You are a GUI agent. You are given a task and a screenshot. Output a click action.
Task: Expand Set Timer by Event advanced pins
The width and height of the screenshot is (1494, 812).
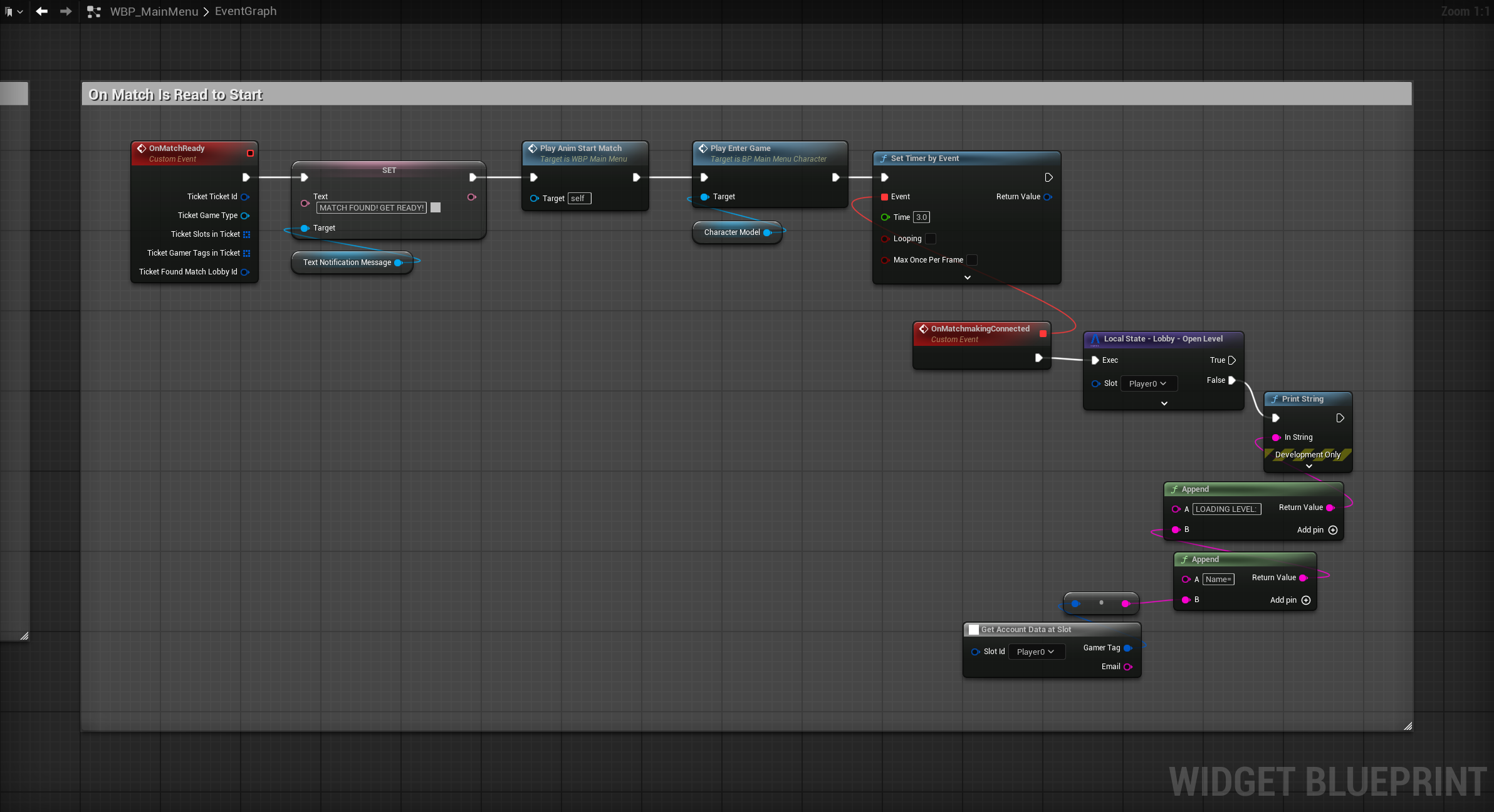pos(967,277)
